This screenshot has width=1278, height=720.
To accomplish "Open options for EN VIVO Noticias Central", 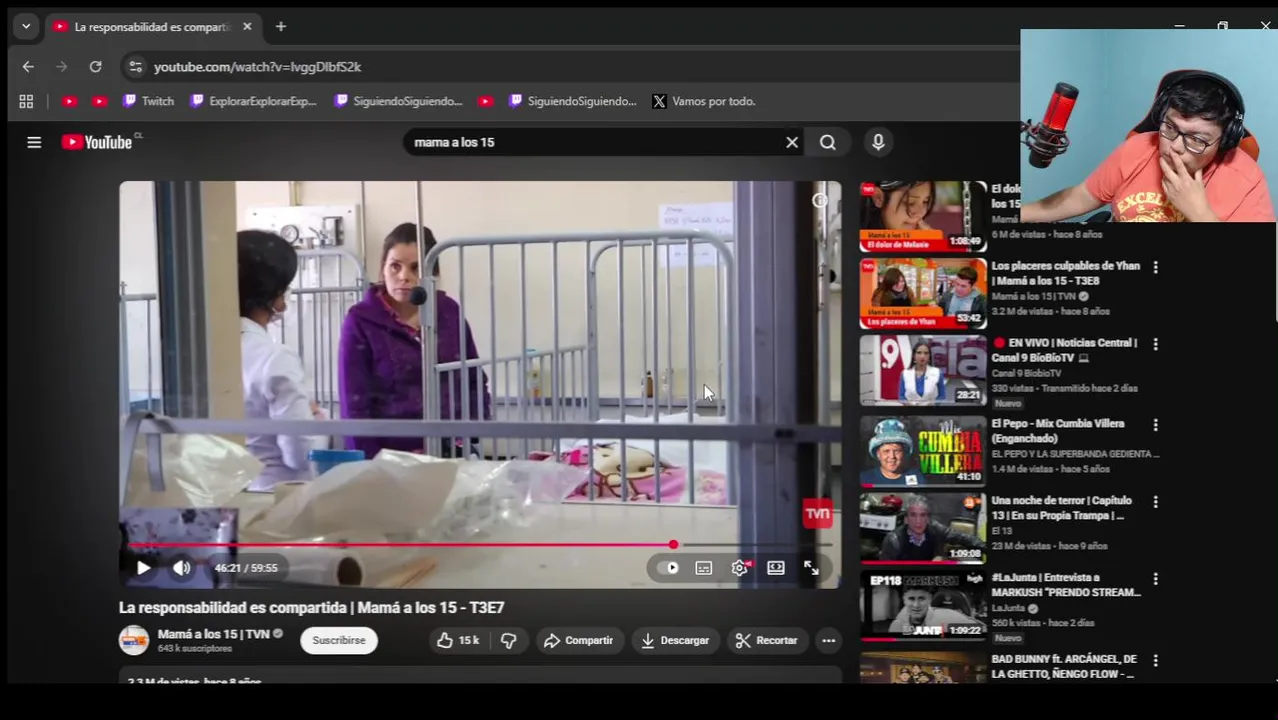I will [x=1155, y=344].
